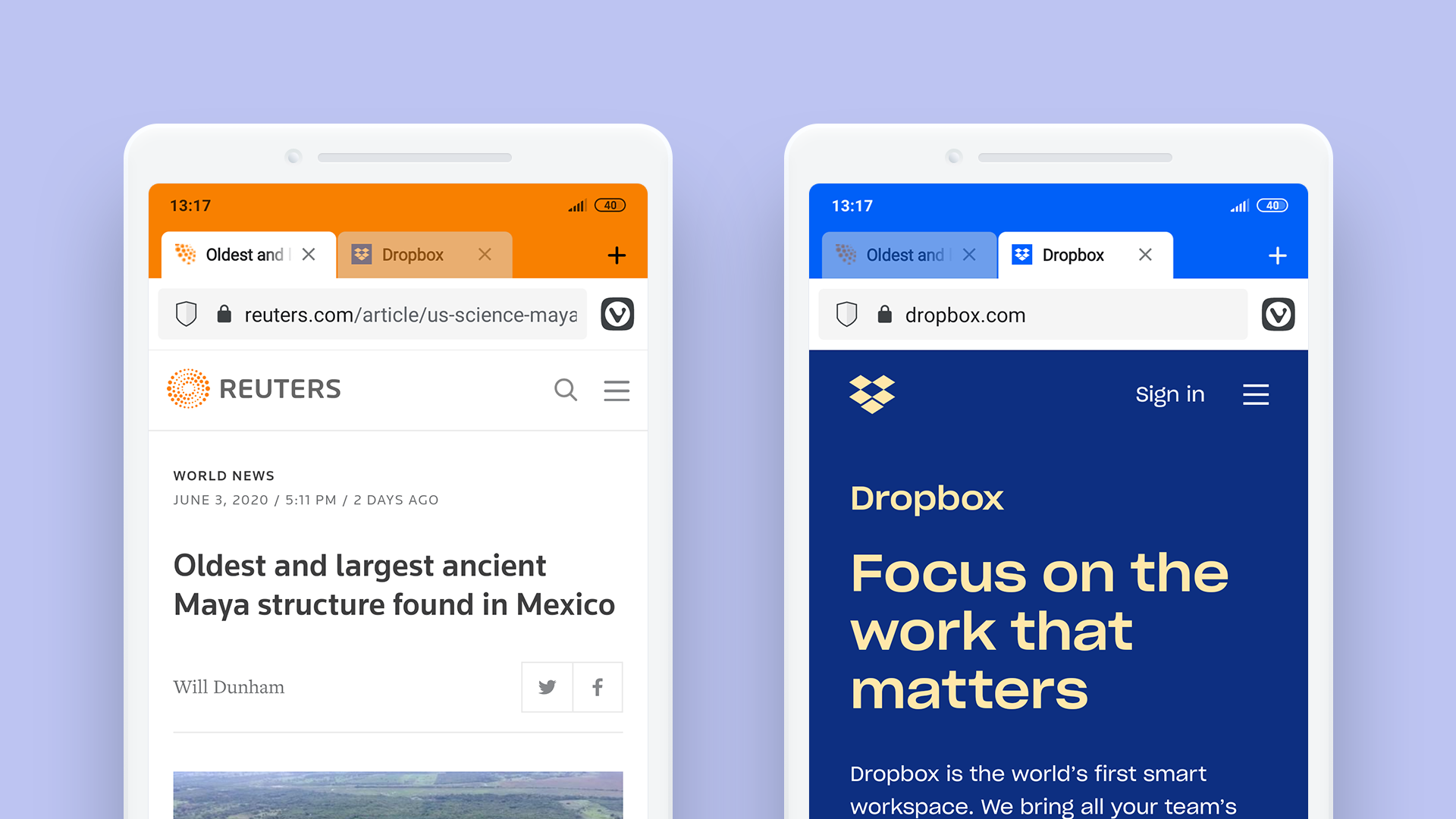Screen dimensions: 1456x819
Task: Close the 'Oldest and' tab on the blue phone
Action: tap(969, 255)
